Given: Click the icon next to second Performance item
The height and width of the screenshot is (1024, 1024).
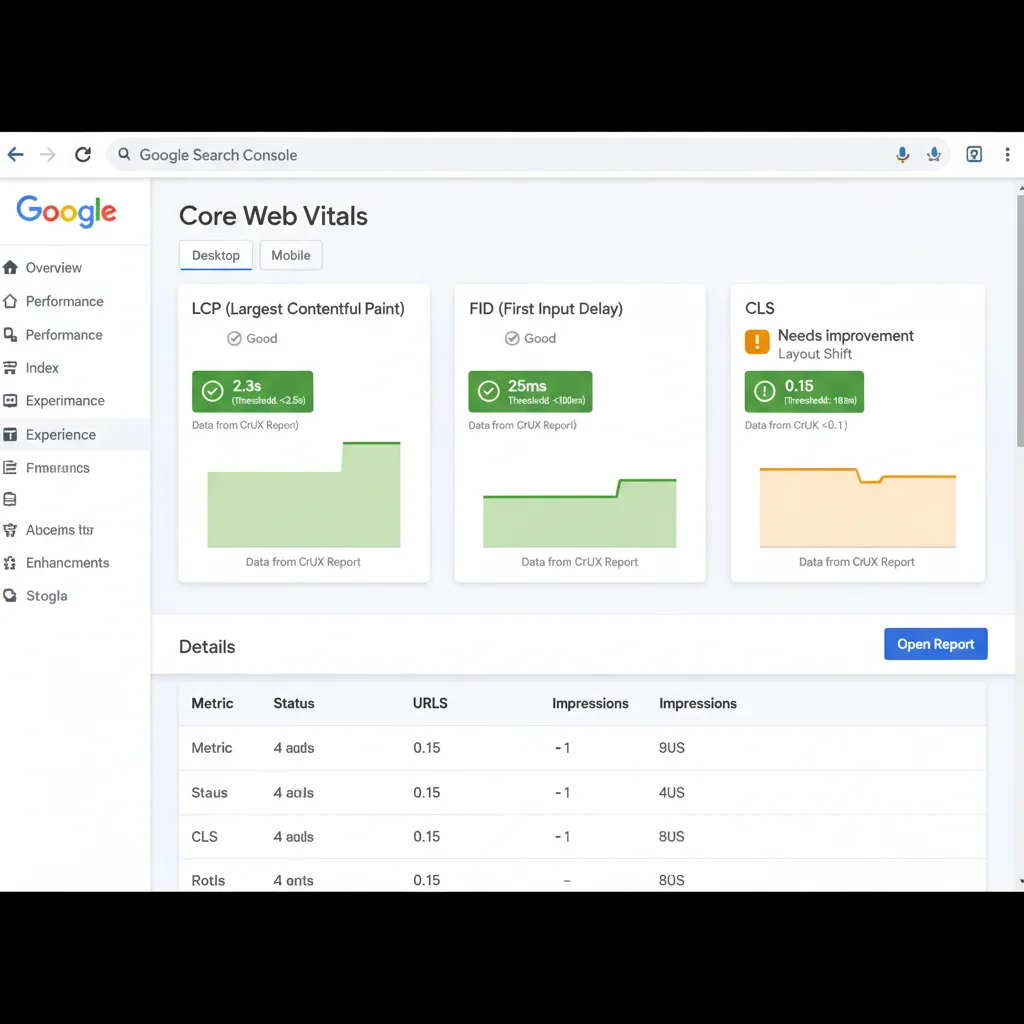Looking at the screenshot, I should tap(10, 335).
